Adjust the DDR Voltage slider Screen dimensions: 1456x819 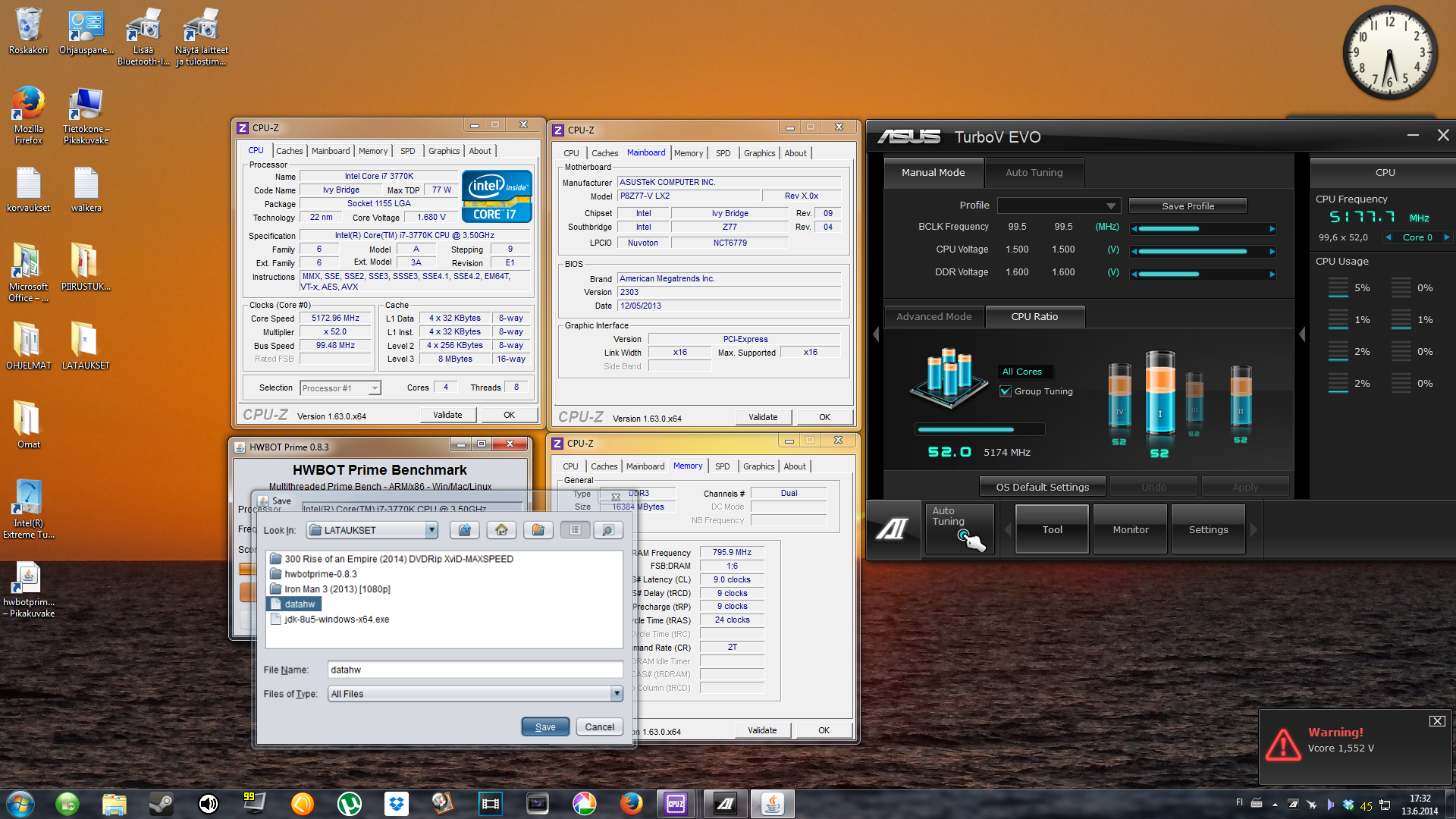[1202, 274]
